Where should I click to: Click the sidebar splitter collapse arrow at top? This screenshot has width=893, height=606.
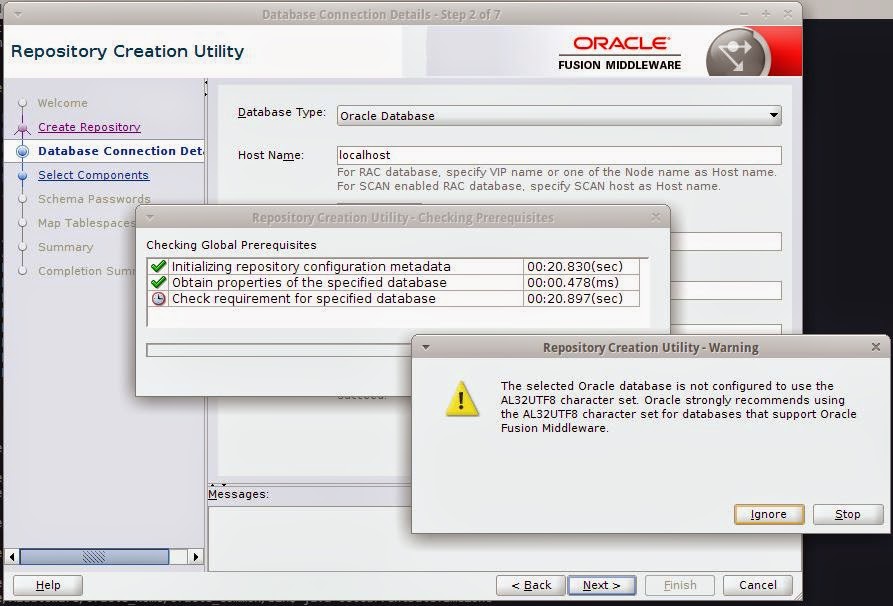tap(206, 83)
